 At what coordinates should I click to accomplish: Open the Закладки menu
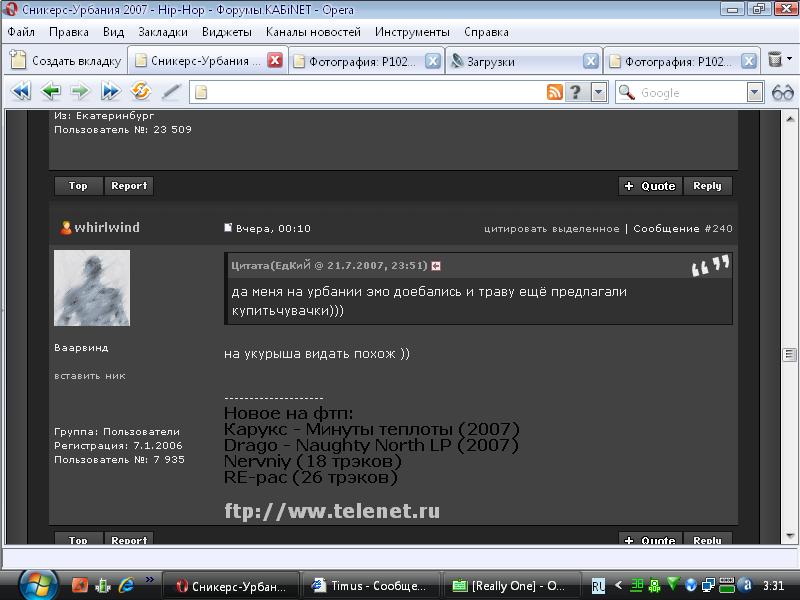[162, 32]
